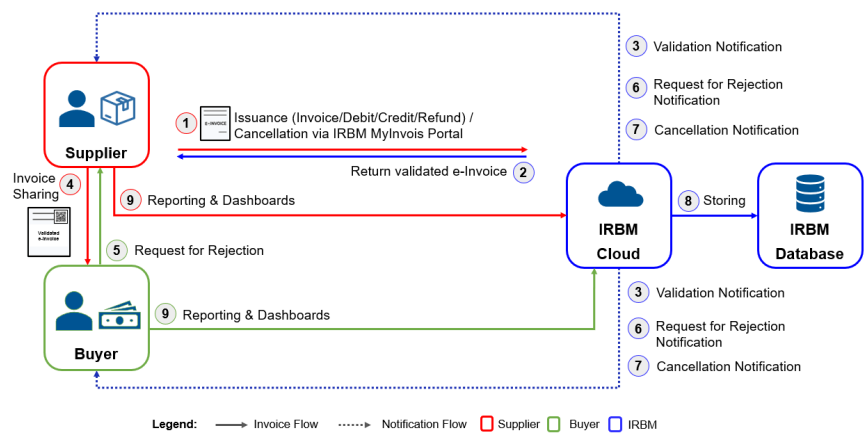Image resolution: width=868 pixels, height=436 pixels.
Task: Click "Cancellation Notification" label below IRBM Cloud
Action: pyautogui.click(x=728, y=366)
